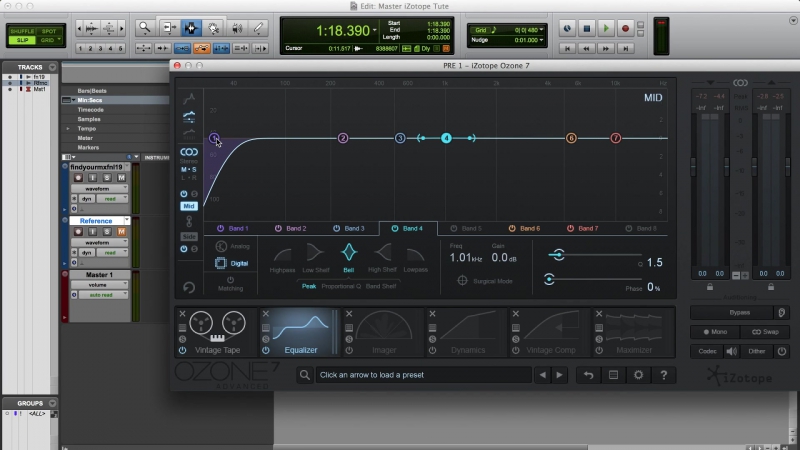This screenshot has height=450, width=800.
Task: Select Band Shelf bell mode
Action: pos(381,286)
